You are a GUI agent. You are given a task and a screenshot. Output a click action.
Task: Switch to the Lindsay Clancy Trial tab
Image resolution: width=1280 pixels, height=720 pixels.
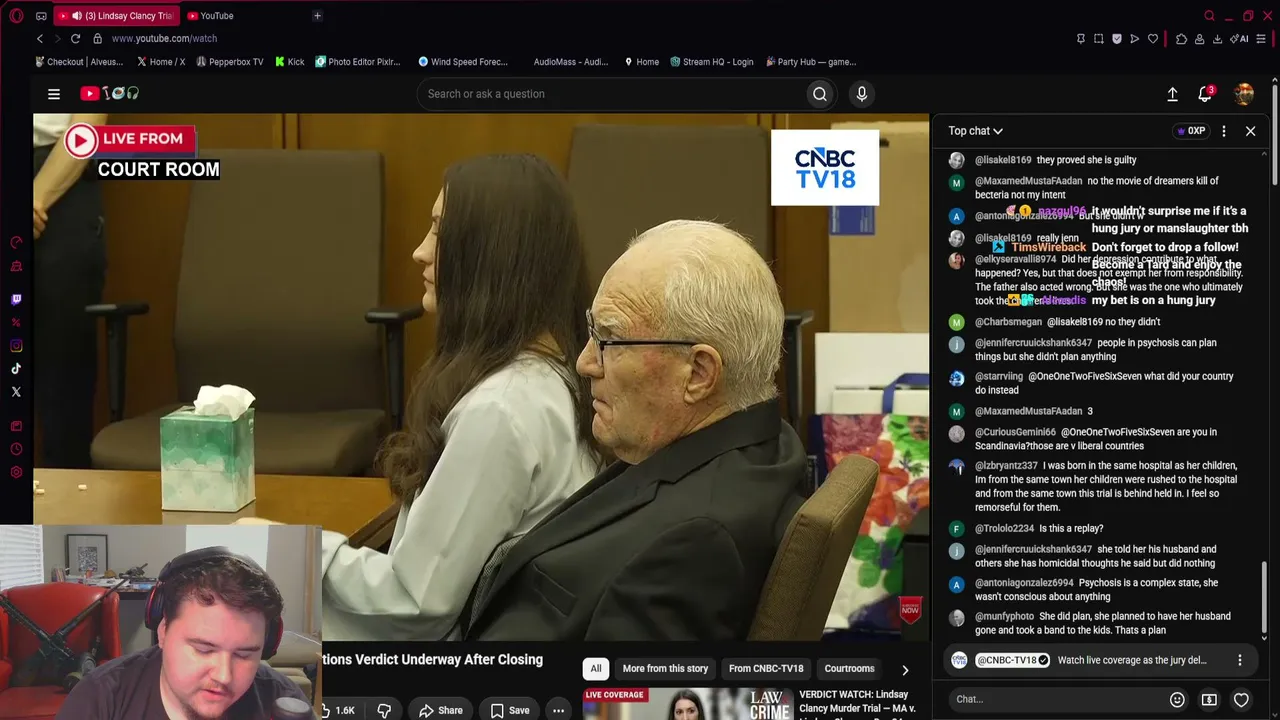117,16
